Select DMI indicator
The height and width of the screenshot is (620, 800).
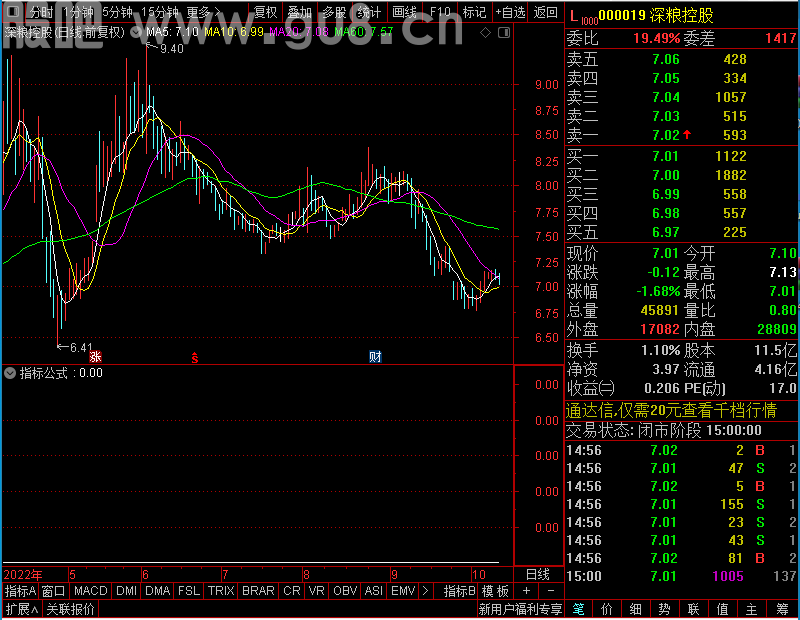pos(126,591)
